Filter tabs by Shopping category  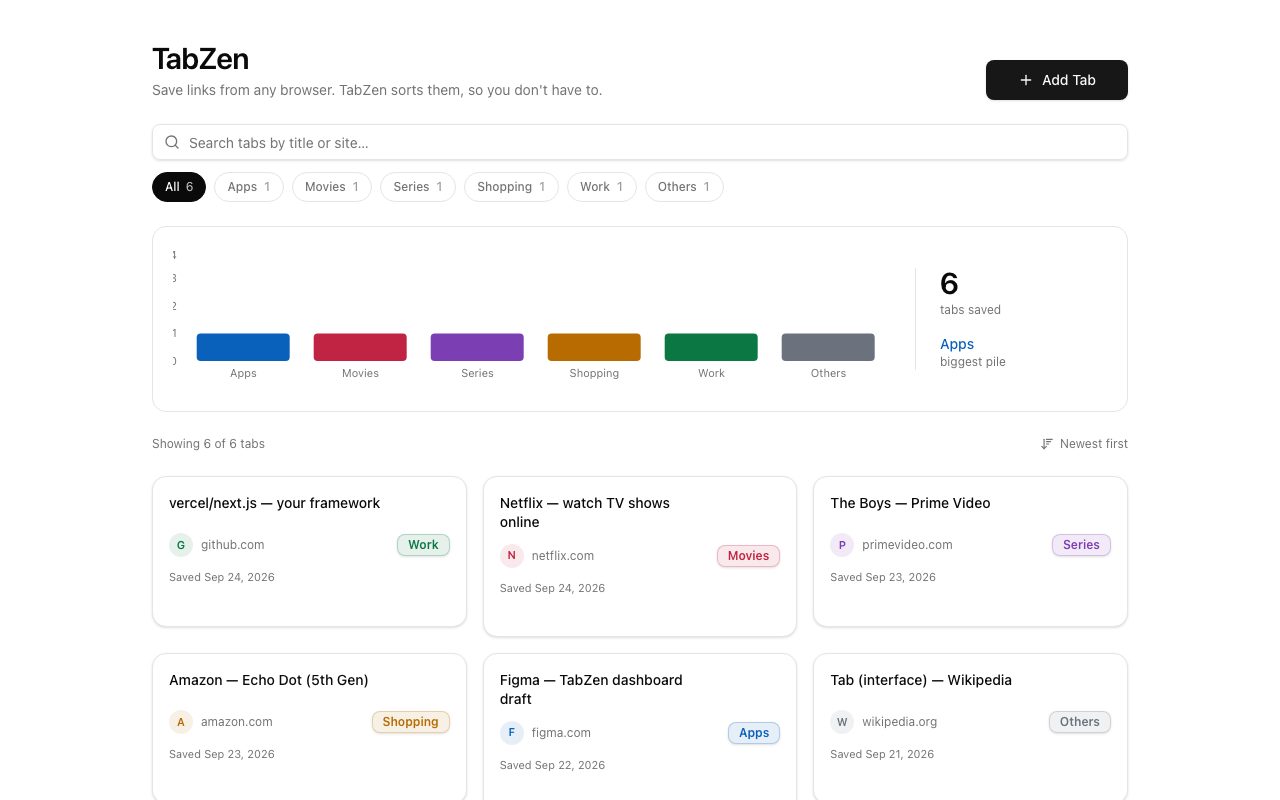511,187
